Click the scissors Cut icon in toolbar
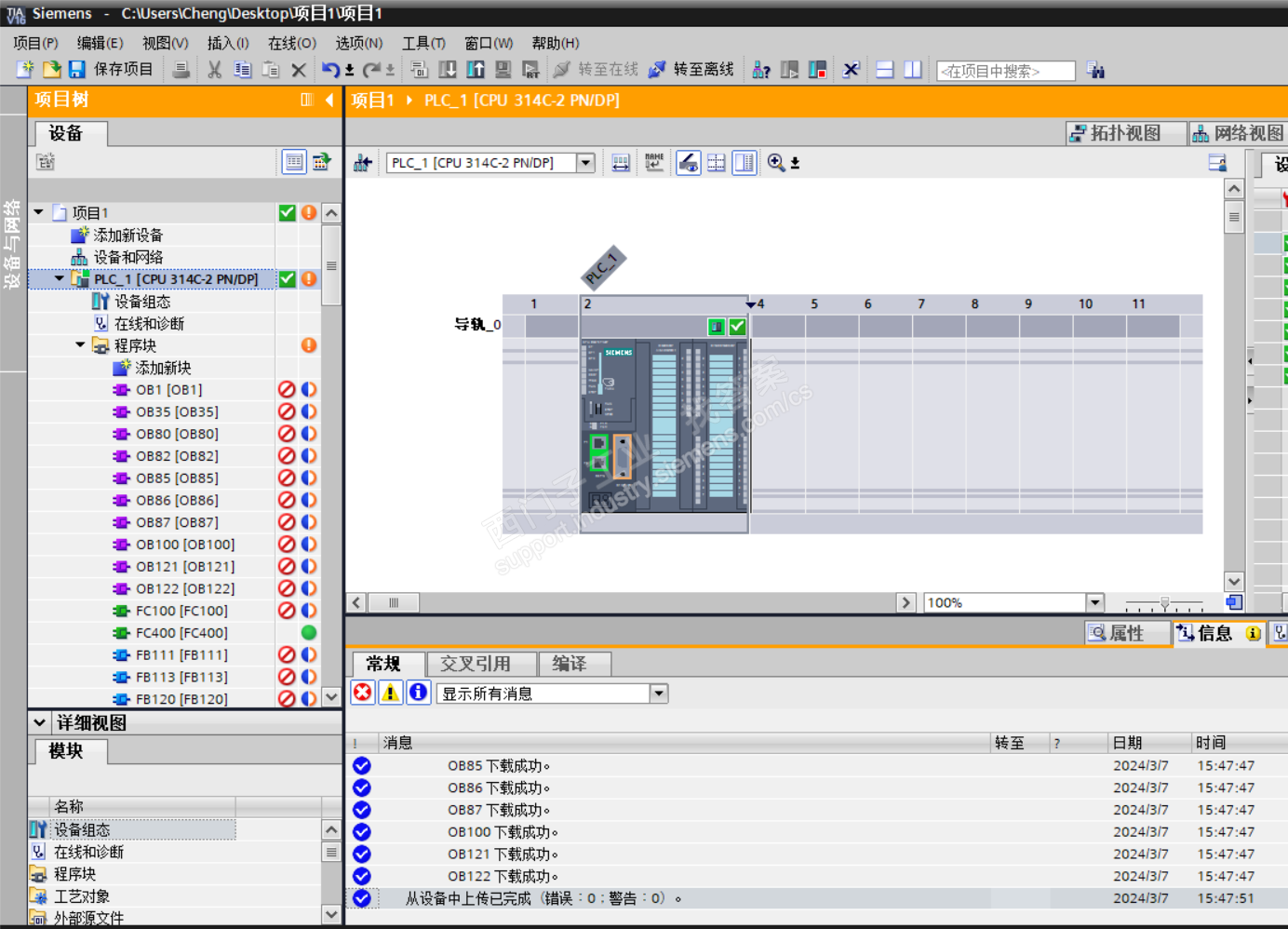Viewport: 1288px width, 929px height. click(x=215, y=70)
